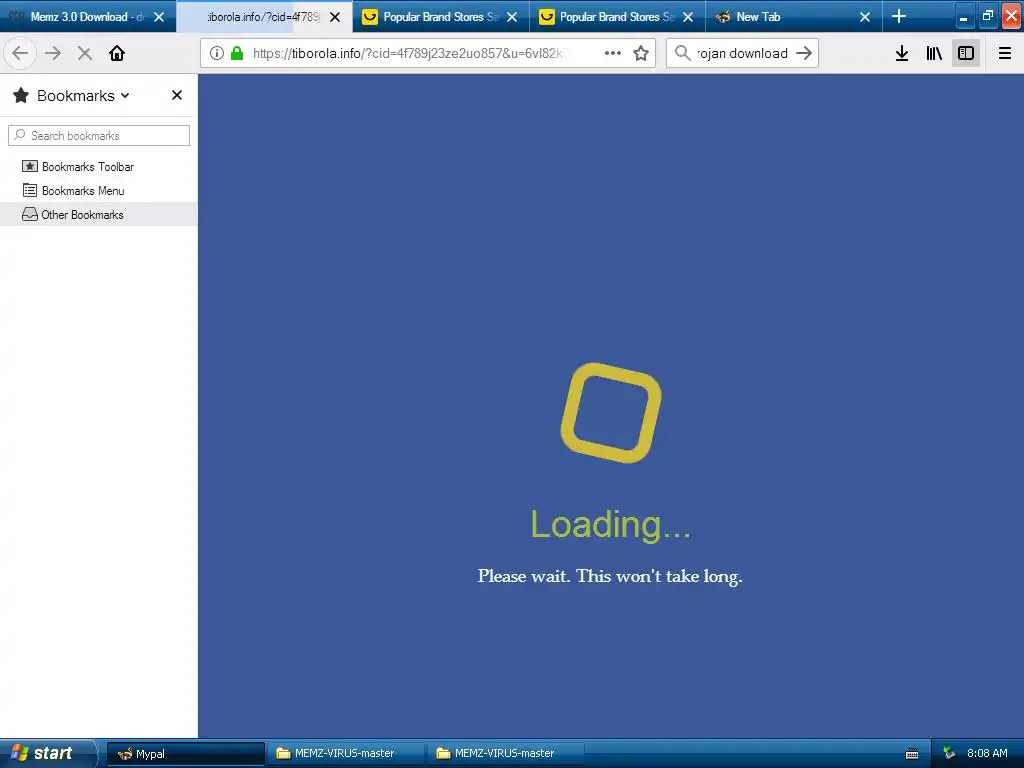Click the yellow loading square graphic

[611, 413]
